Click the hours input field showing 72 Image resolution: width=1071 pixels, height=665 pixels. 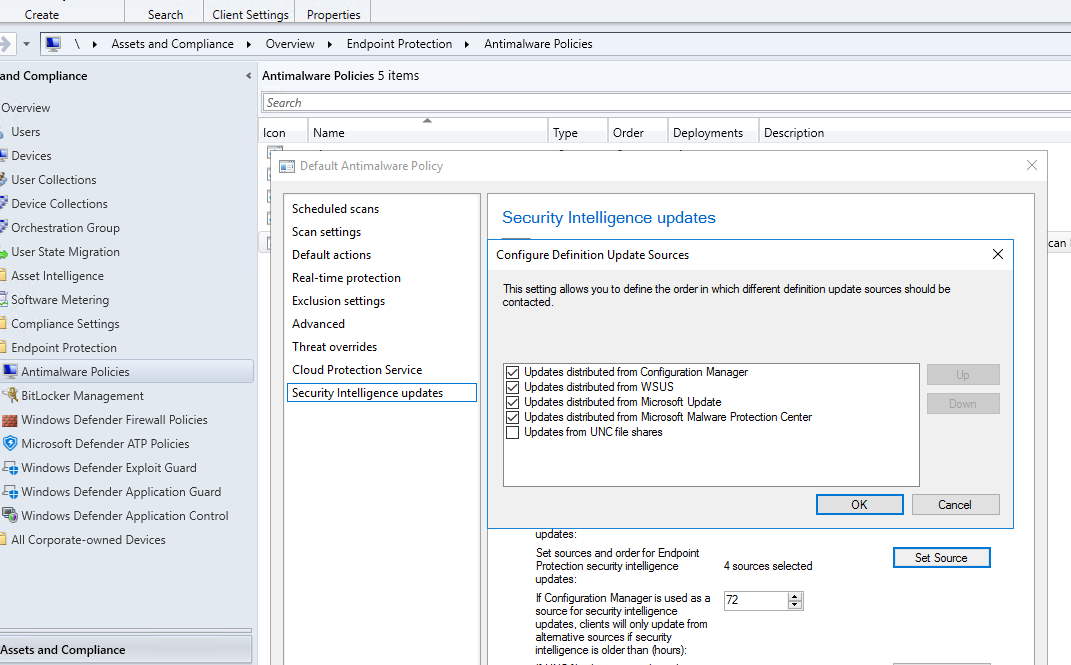tap(755, 600)
